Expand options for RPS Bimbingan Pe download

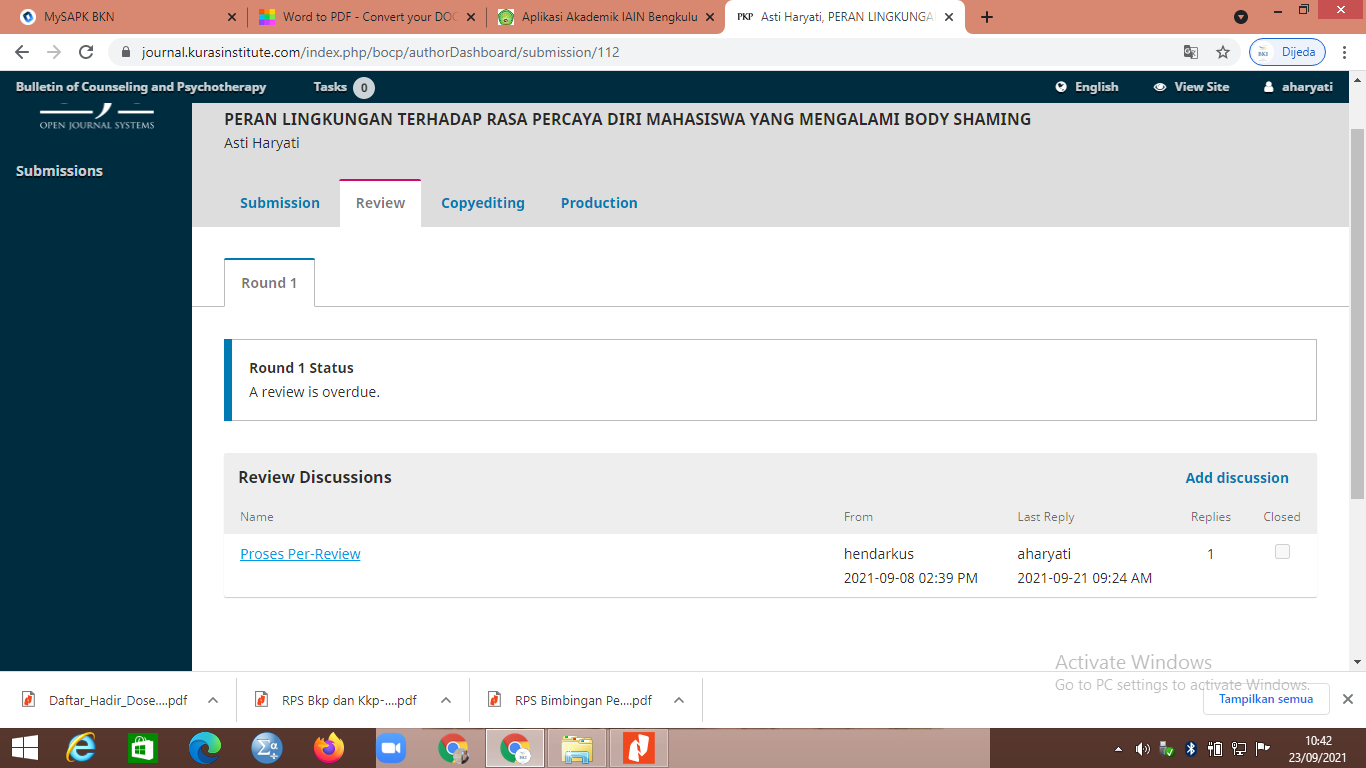679,700
